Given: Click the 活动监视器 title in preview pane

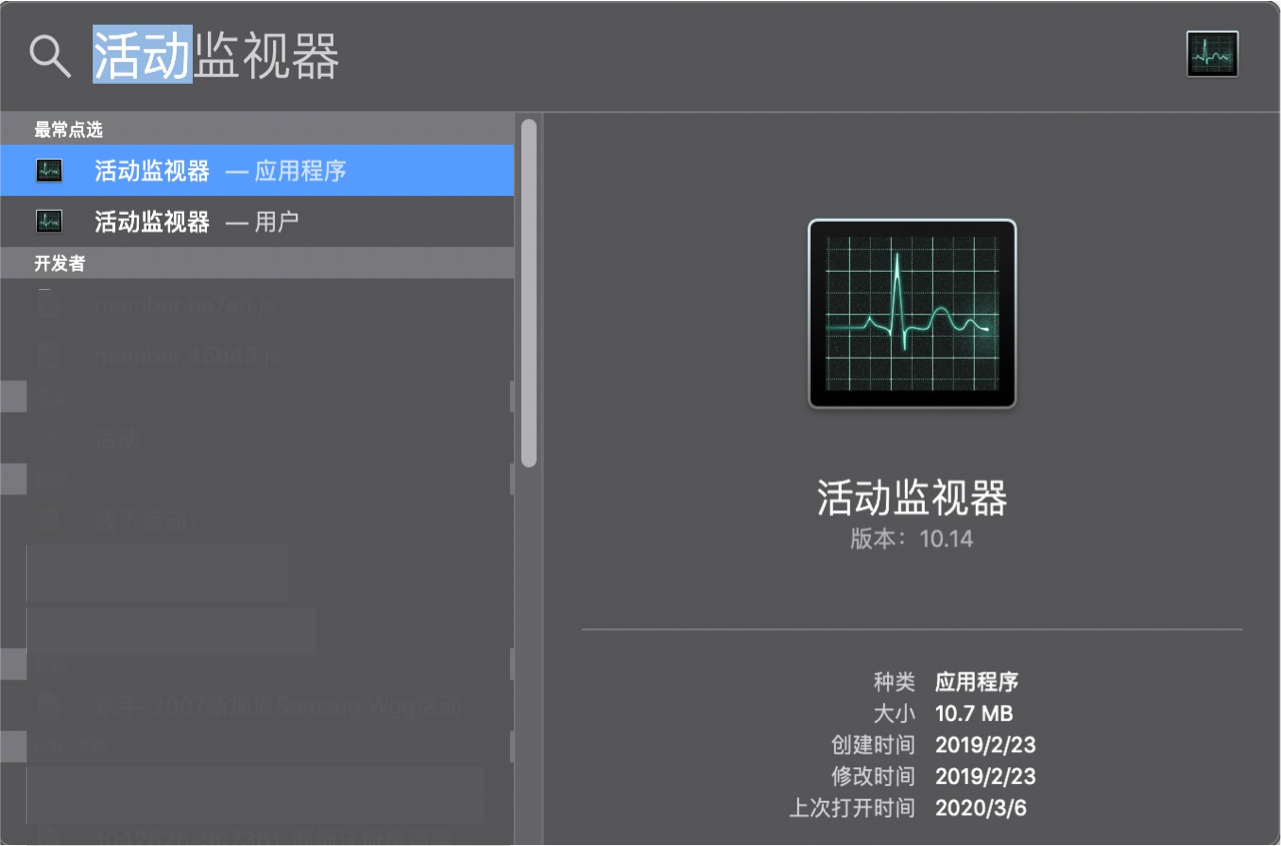Looking at the screenshot, I should click(x=912, y=497).
